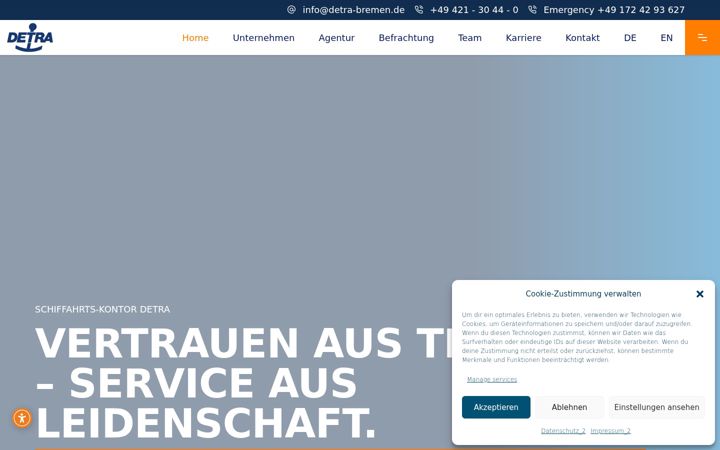Open the Karriere menu item
Screen dimensions: 720x450
tap(523, 38)
